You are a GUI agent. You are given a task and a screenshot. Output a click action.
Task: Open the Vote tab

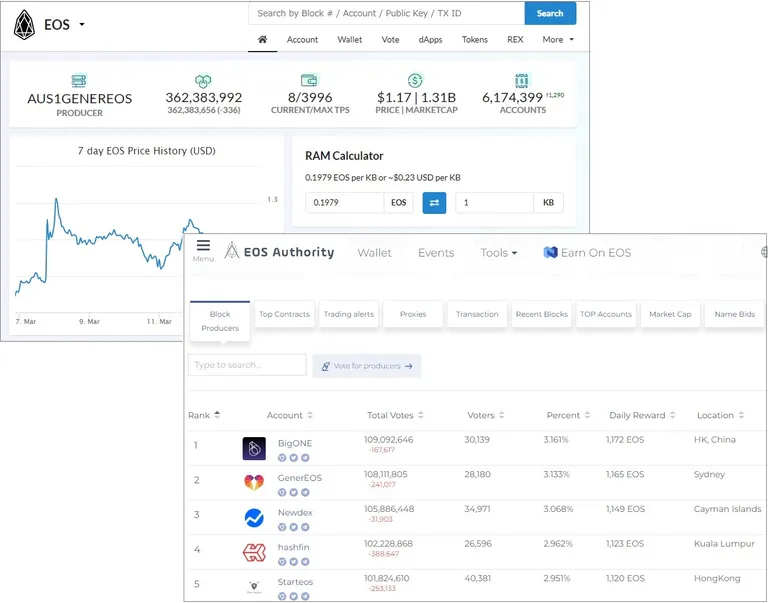tap(390, 40)
